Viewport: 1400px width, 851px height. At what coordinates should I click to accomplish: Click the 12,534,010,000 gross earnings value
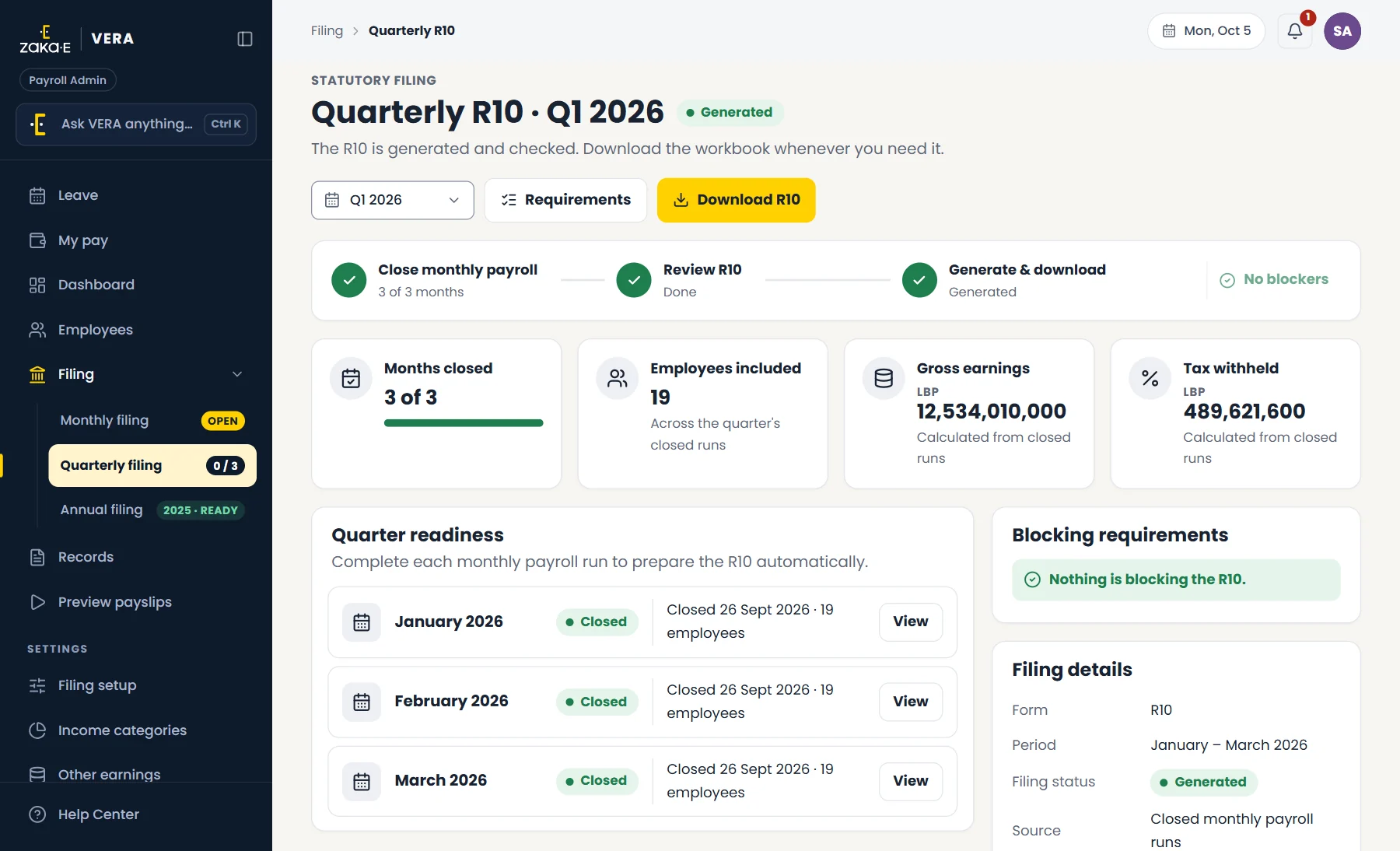991,411
